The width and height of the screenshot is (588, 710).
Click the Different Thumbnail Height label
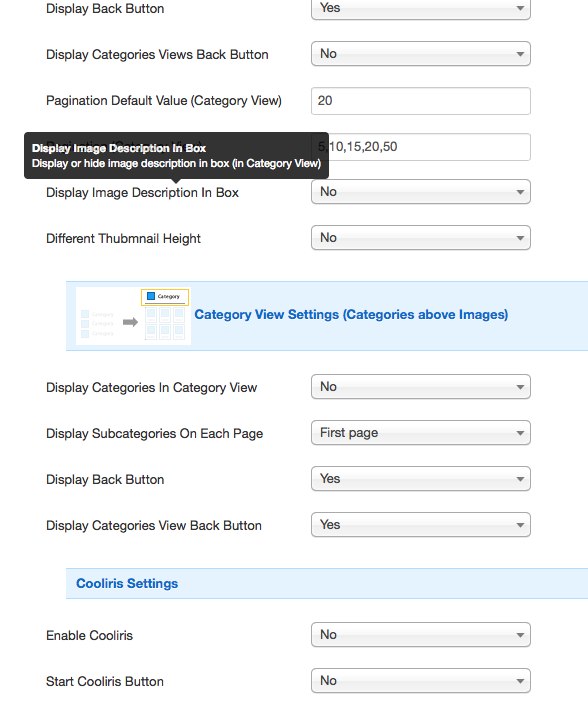[x=123, y=239]
